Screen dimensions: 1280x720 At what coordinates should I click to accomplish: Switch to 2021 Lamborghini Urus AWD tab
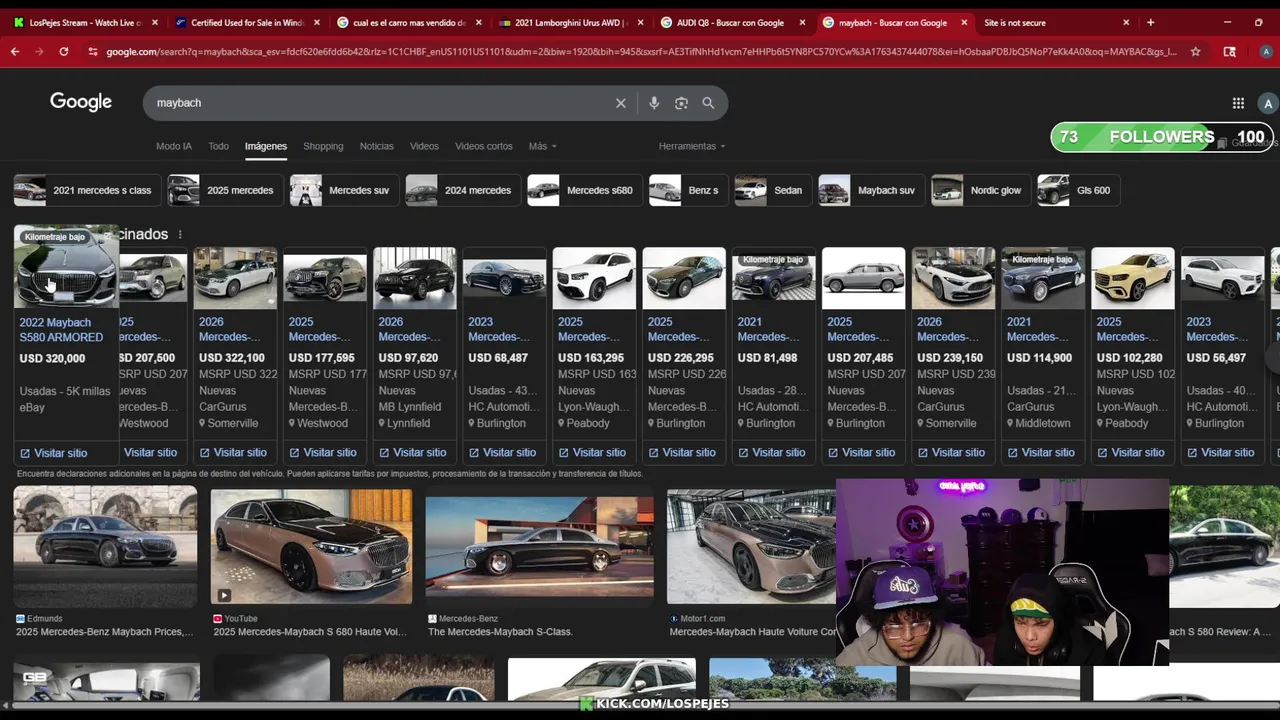tap(571, 22)
